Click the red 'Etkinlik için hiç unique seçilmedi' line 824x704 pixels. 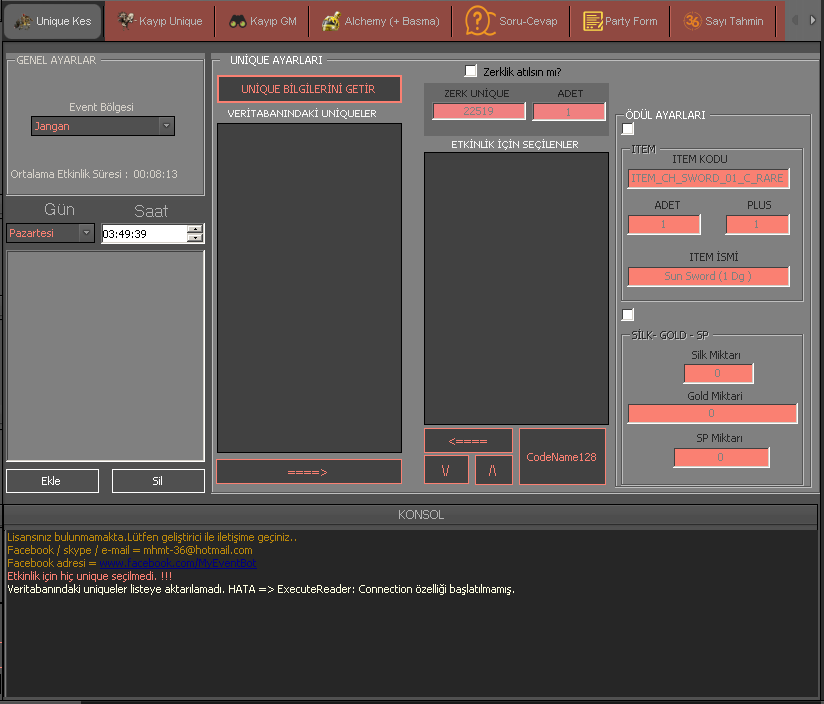point(89,576)
